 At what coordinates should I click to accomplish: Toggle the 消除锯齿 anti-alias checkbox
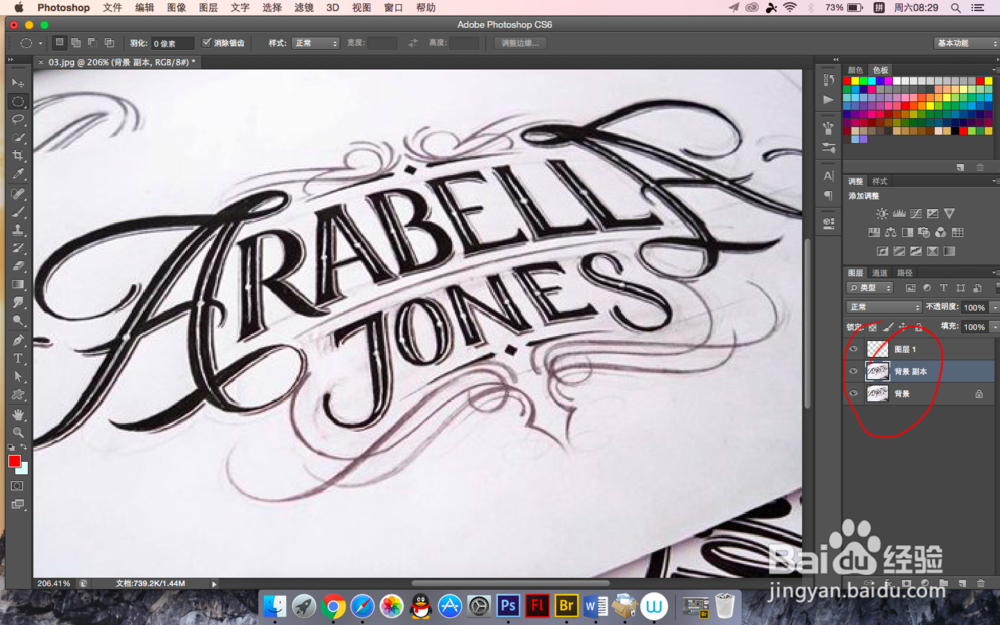206,43
